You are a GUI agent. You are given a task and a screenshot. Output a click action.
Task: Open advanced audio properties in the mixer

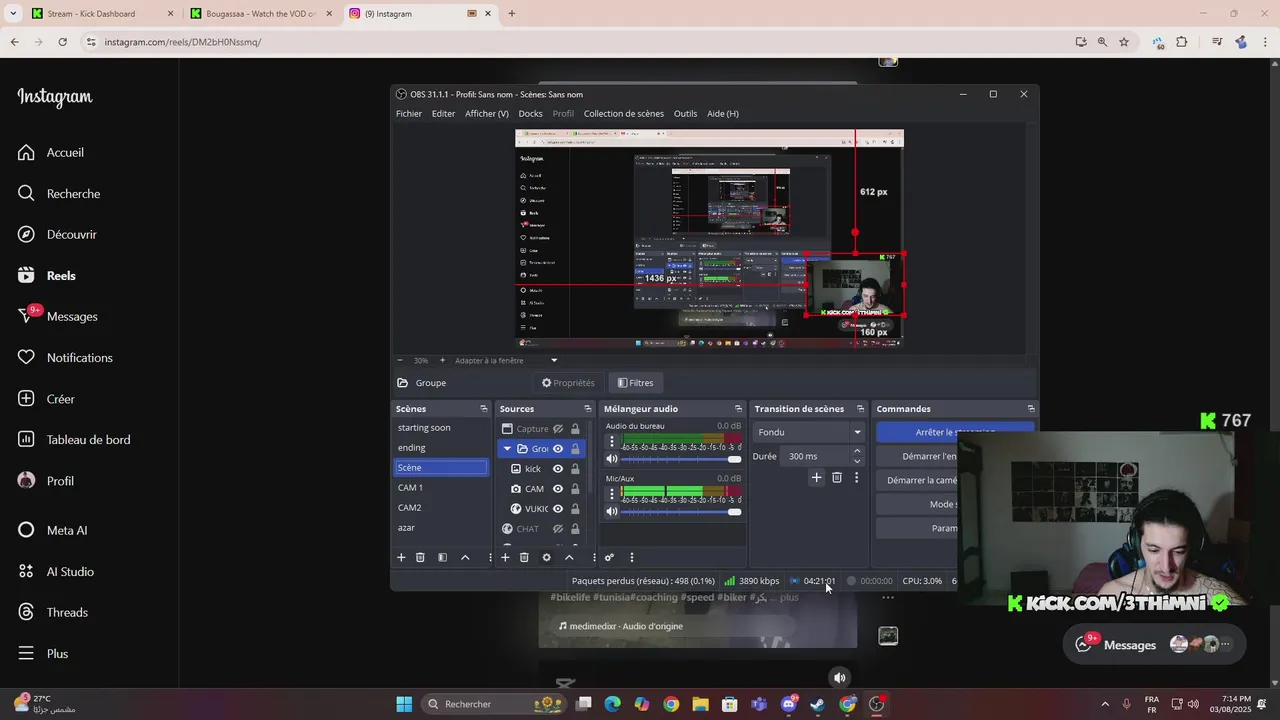609,557
